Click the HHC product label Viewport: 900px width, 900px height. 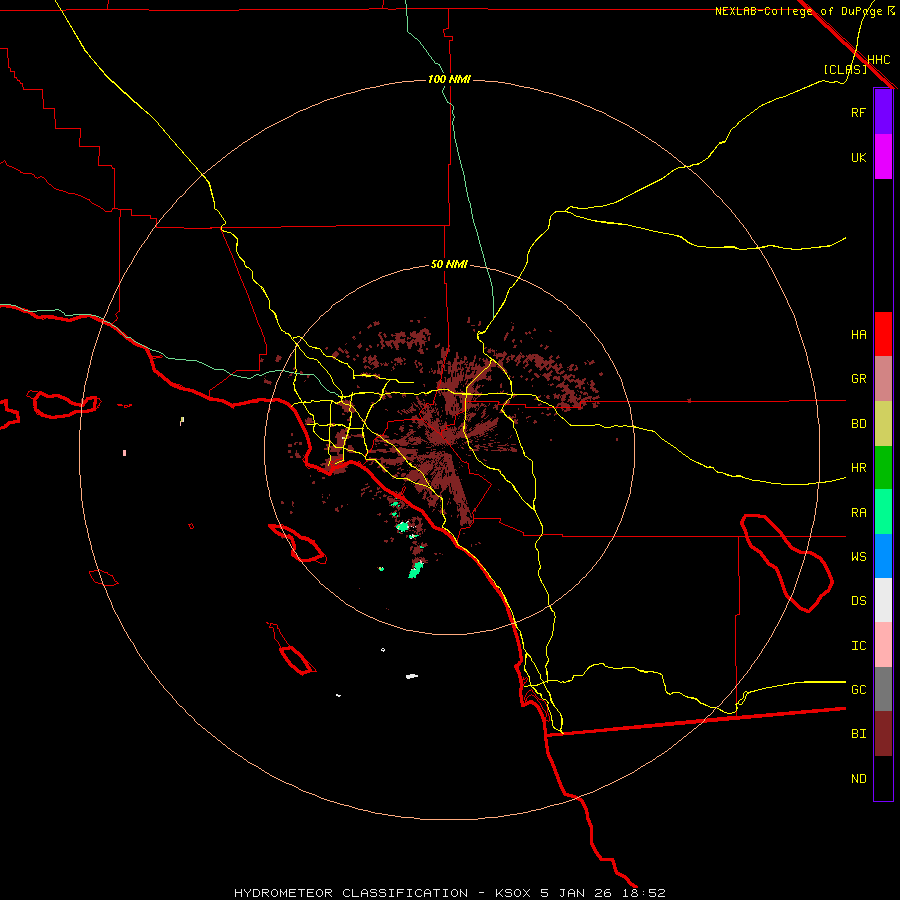coord(878,60)
